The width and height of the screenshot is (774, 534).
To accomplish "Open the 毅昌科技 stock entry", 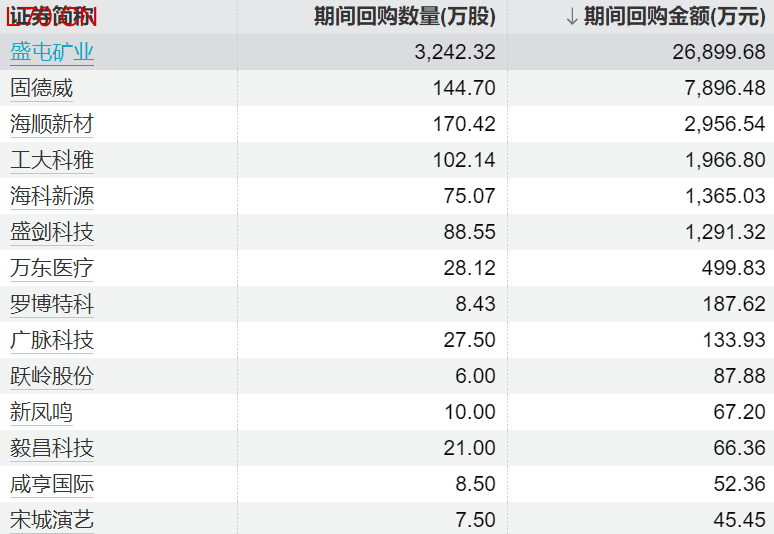I will coord(52,448).
